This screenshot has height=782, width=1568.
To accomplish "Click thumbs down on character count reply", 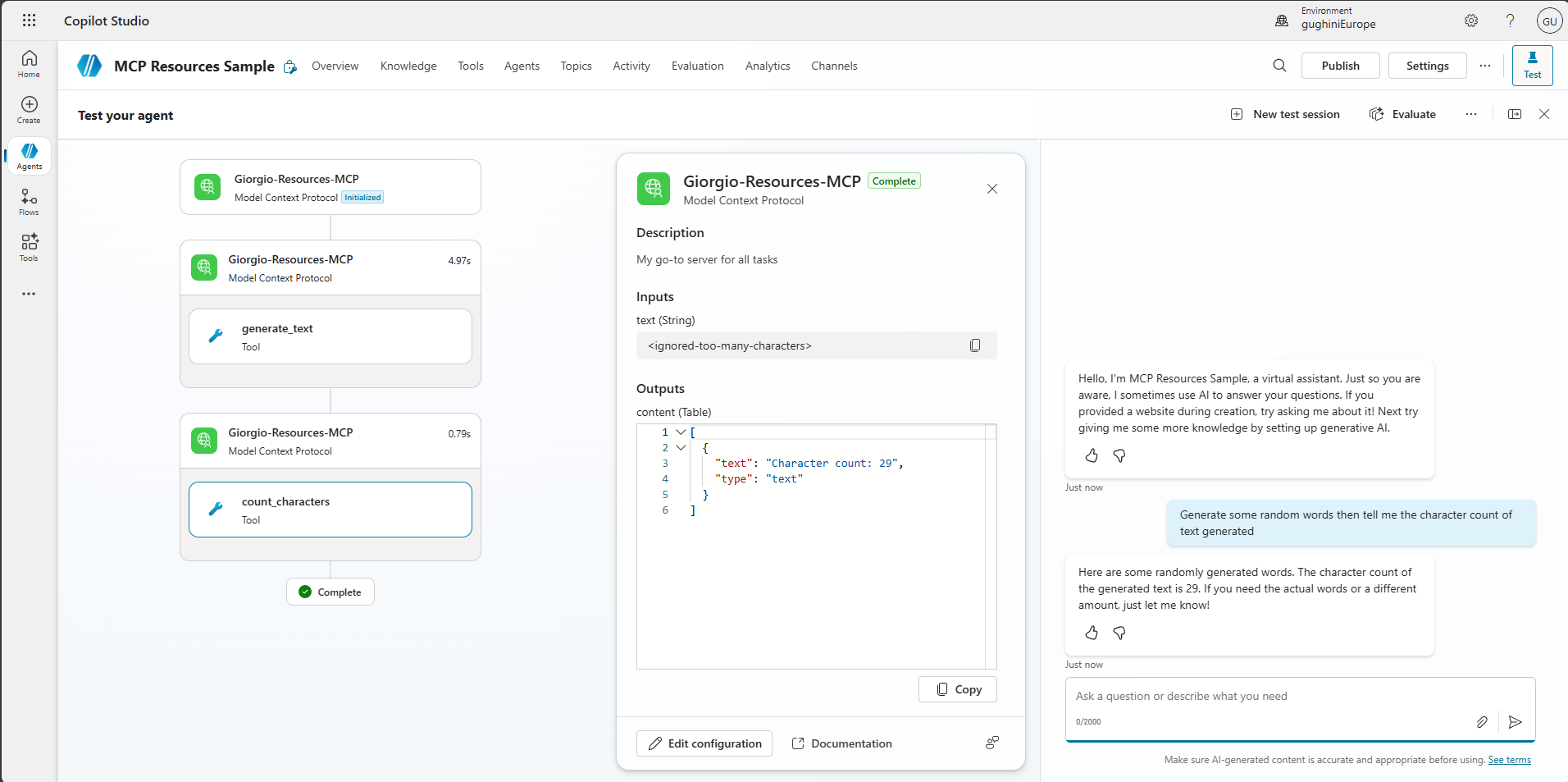I will (1119, 633).
